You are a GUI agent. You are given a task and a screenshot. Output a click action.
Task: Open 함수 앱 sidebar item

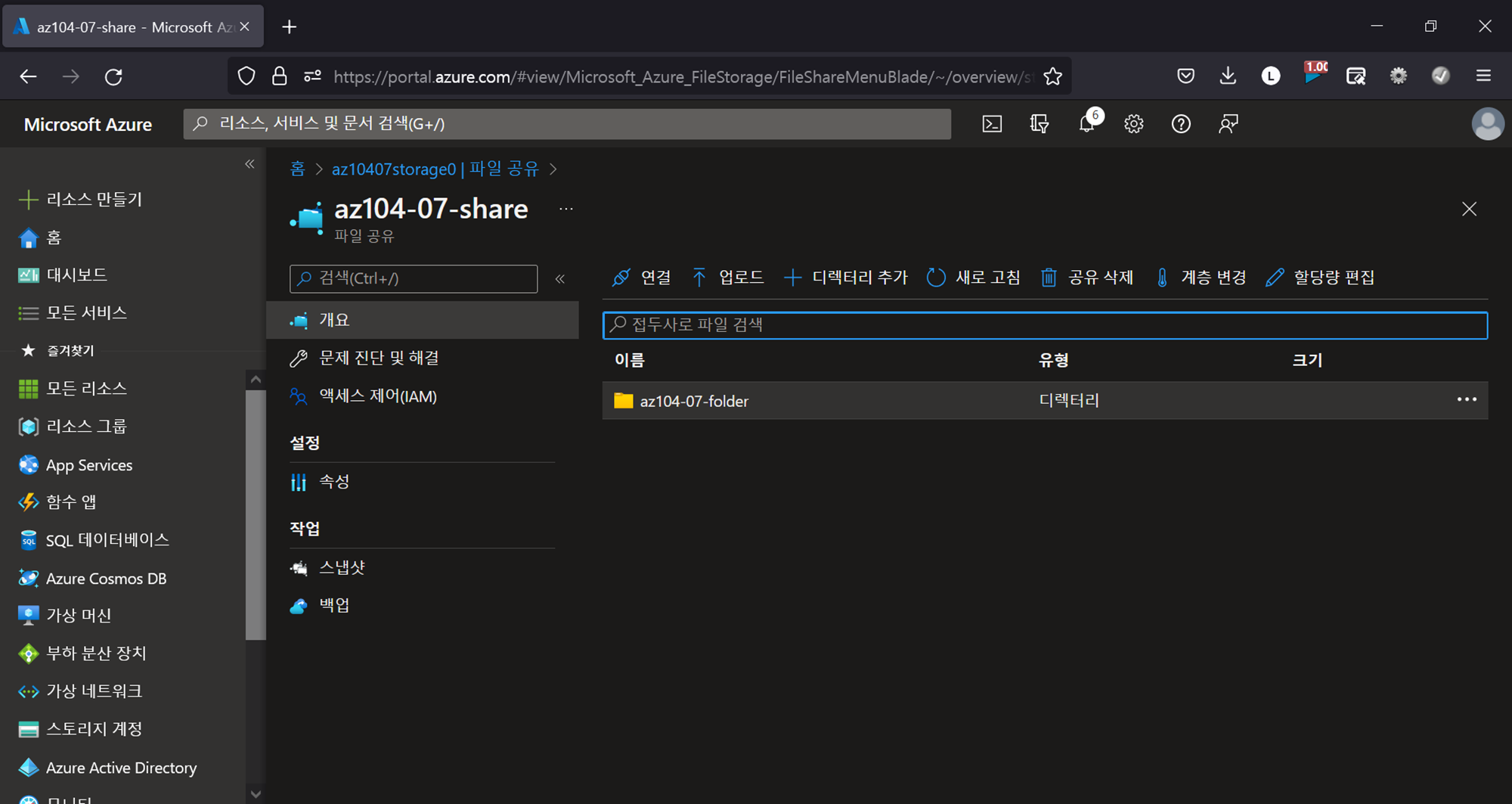click(x=57, y=502)
